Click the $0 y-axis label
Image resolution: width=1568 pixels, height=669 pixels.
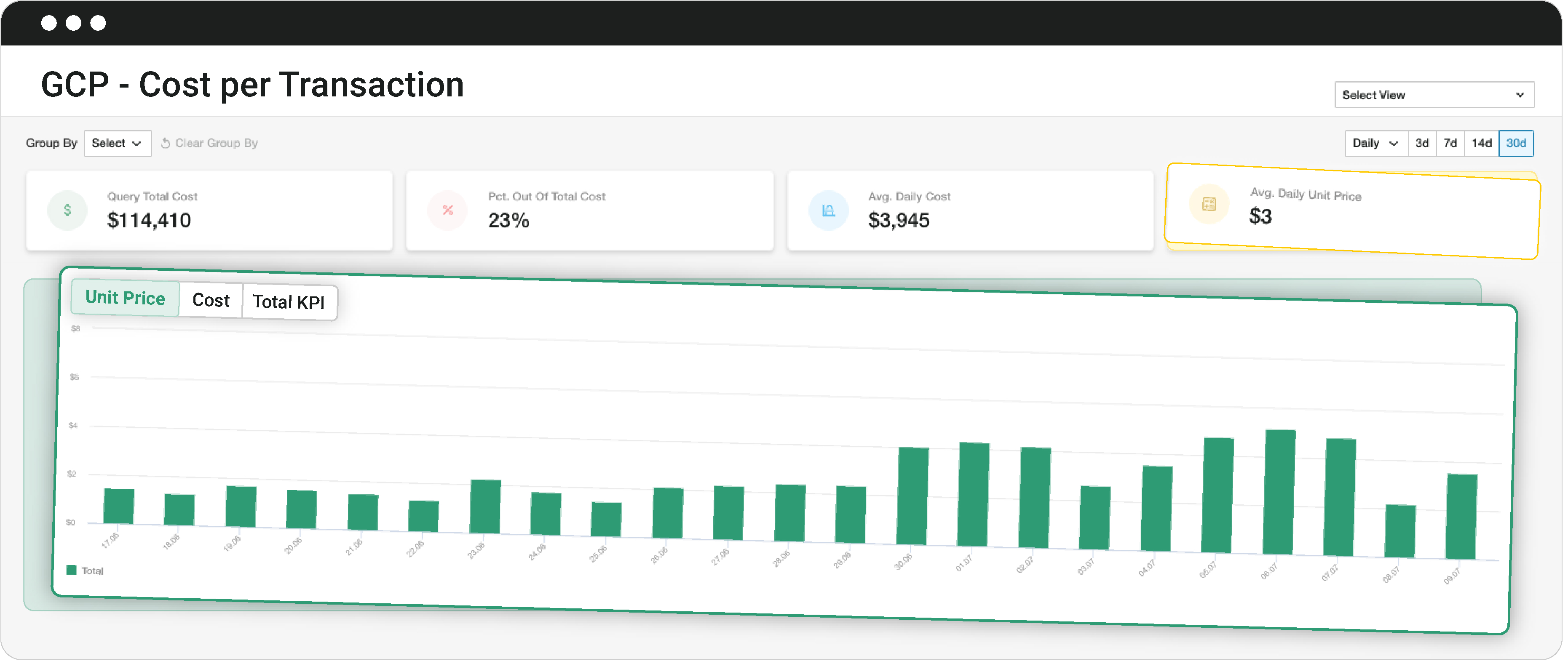[x=71, y=522]
